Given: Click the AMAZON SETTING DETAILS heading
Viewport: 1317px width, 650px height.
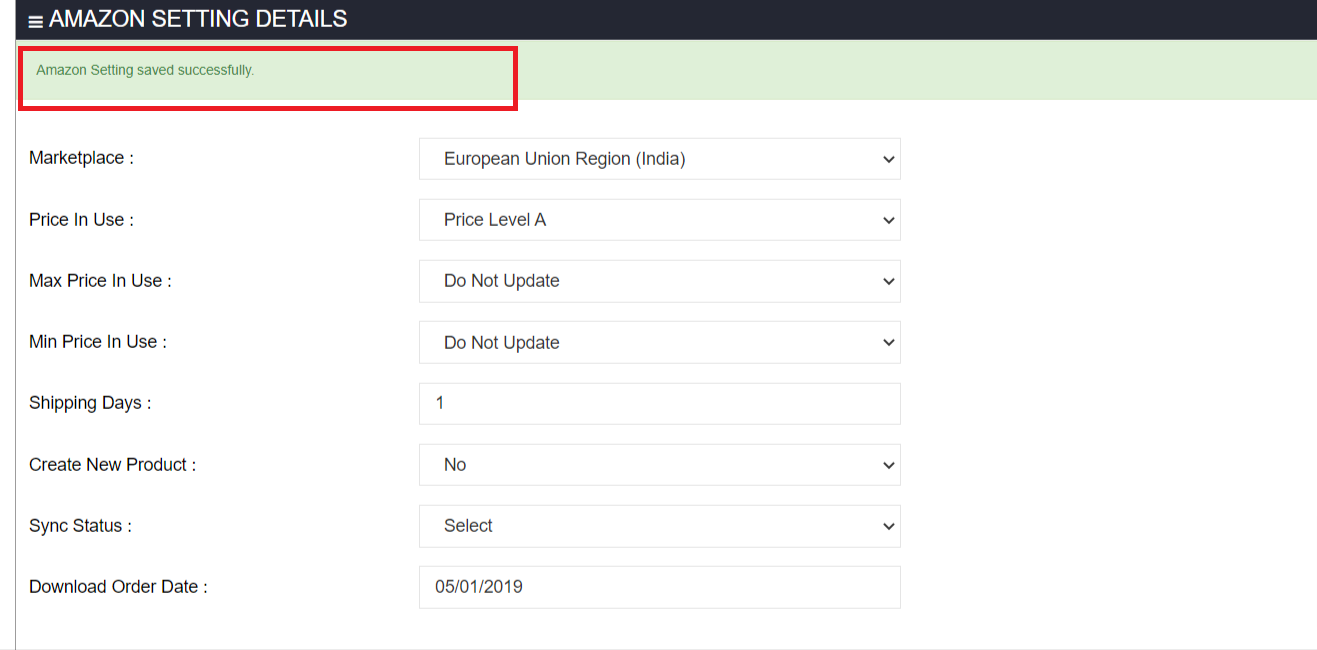Looking at the screenshot, I should [x=198, y=19].
